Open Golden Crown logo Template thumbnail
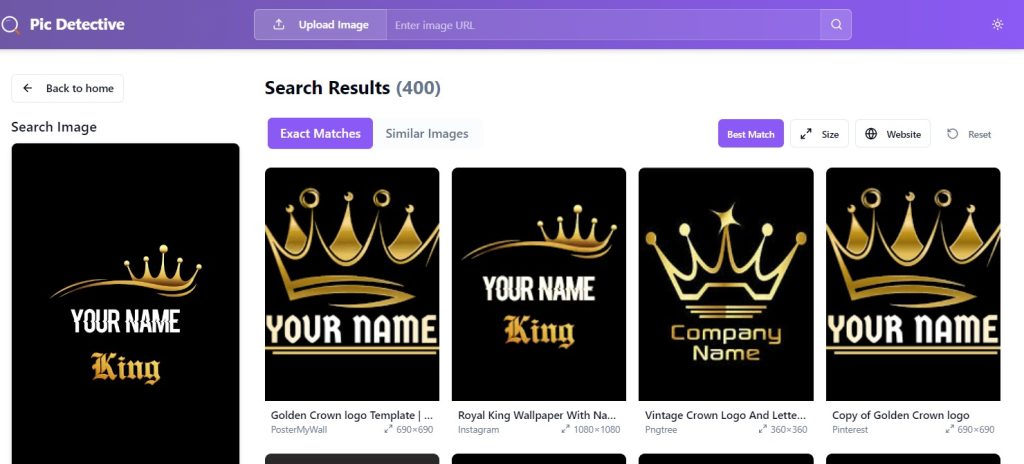 coord(352,284)
